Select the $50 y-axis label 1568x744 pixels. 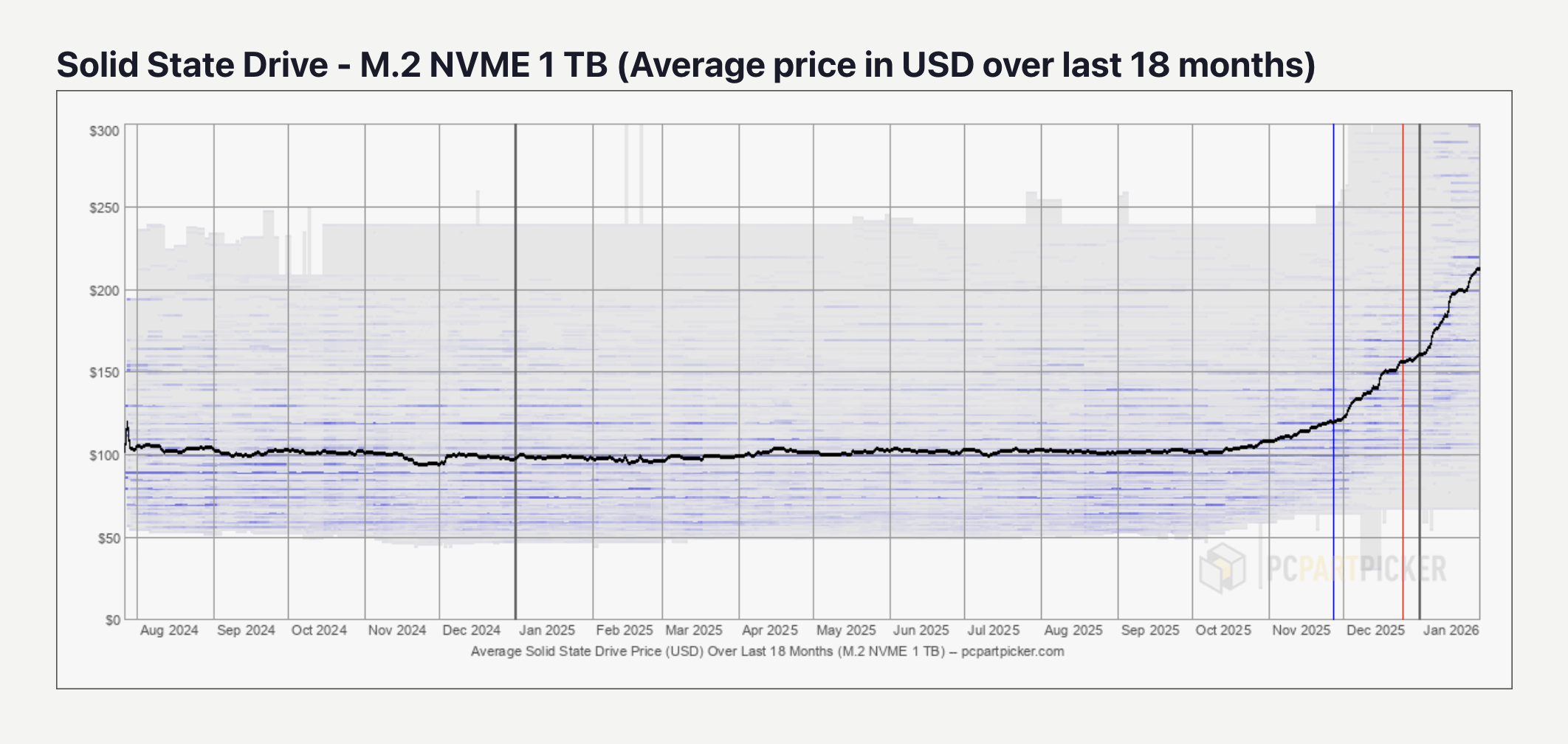(109, 538)
